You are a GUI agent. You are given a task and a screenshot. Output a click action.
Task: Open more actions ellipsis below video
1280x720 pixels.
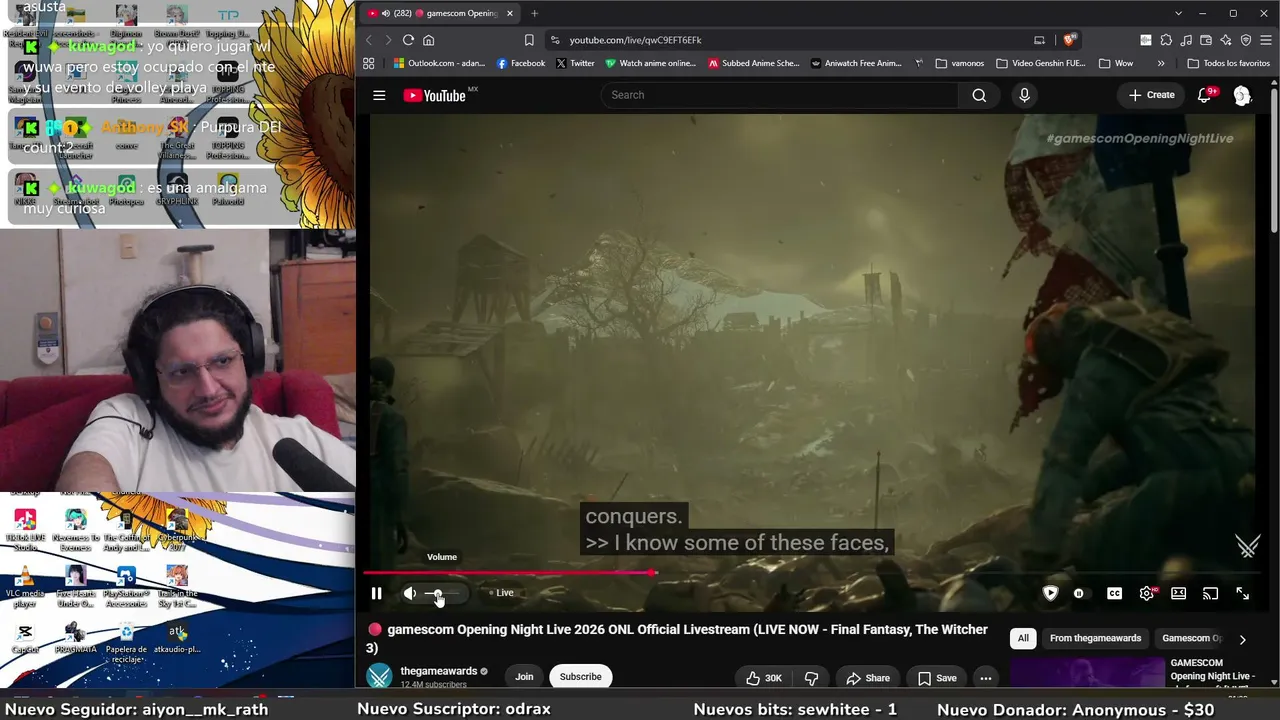tap(986, 678)
